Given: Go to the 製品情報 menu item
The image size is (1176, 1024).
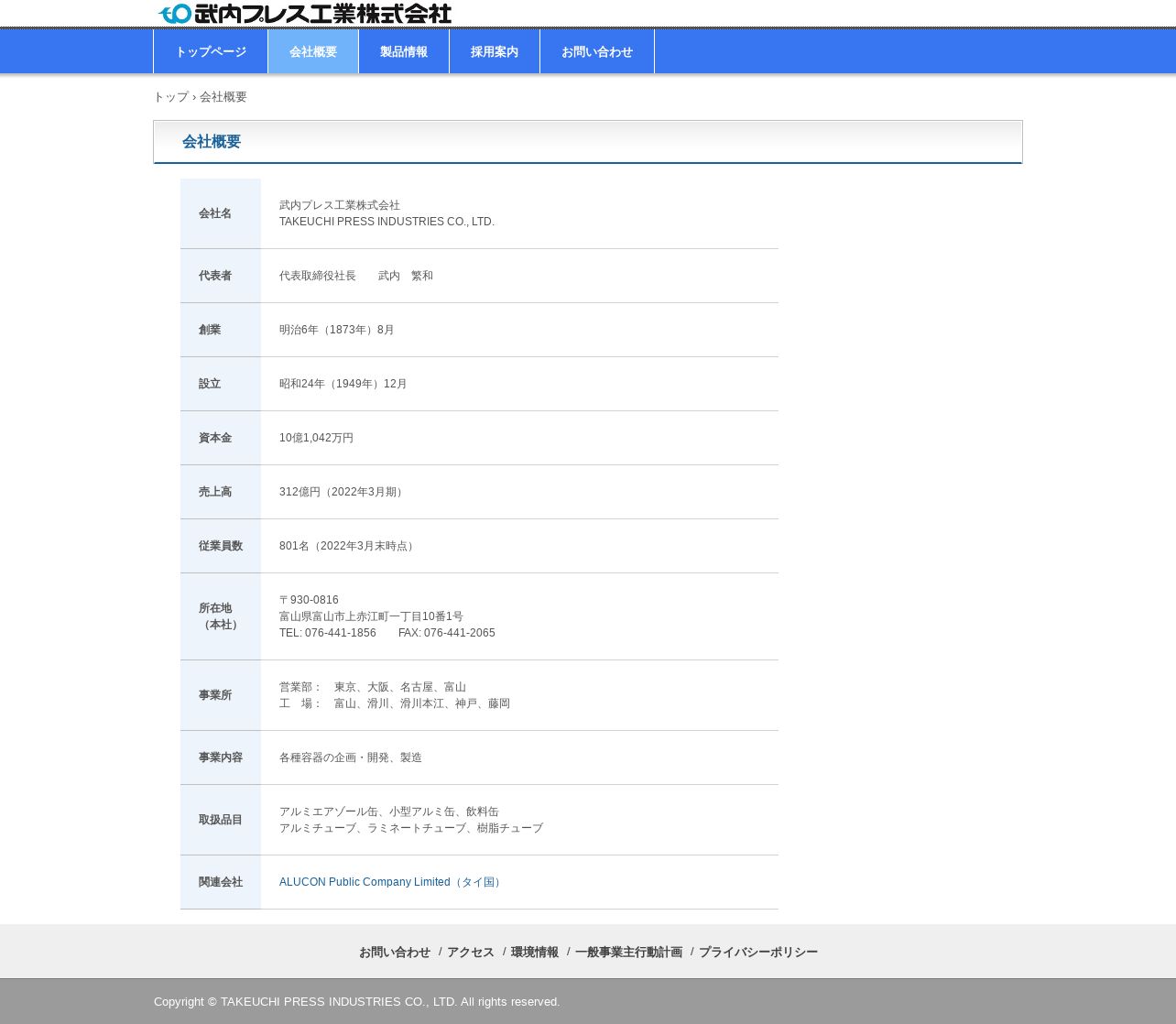Looking at the screenshot, I should click(404, 51).
